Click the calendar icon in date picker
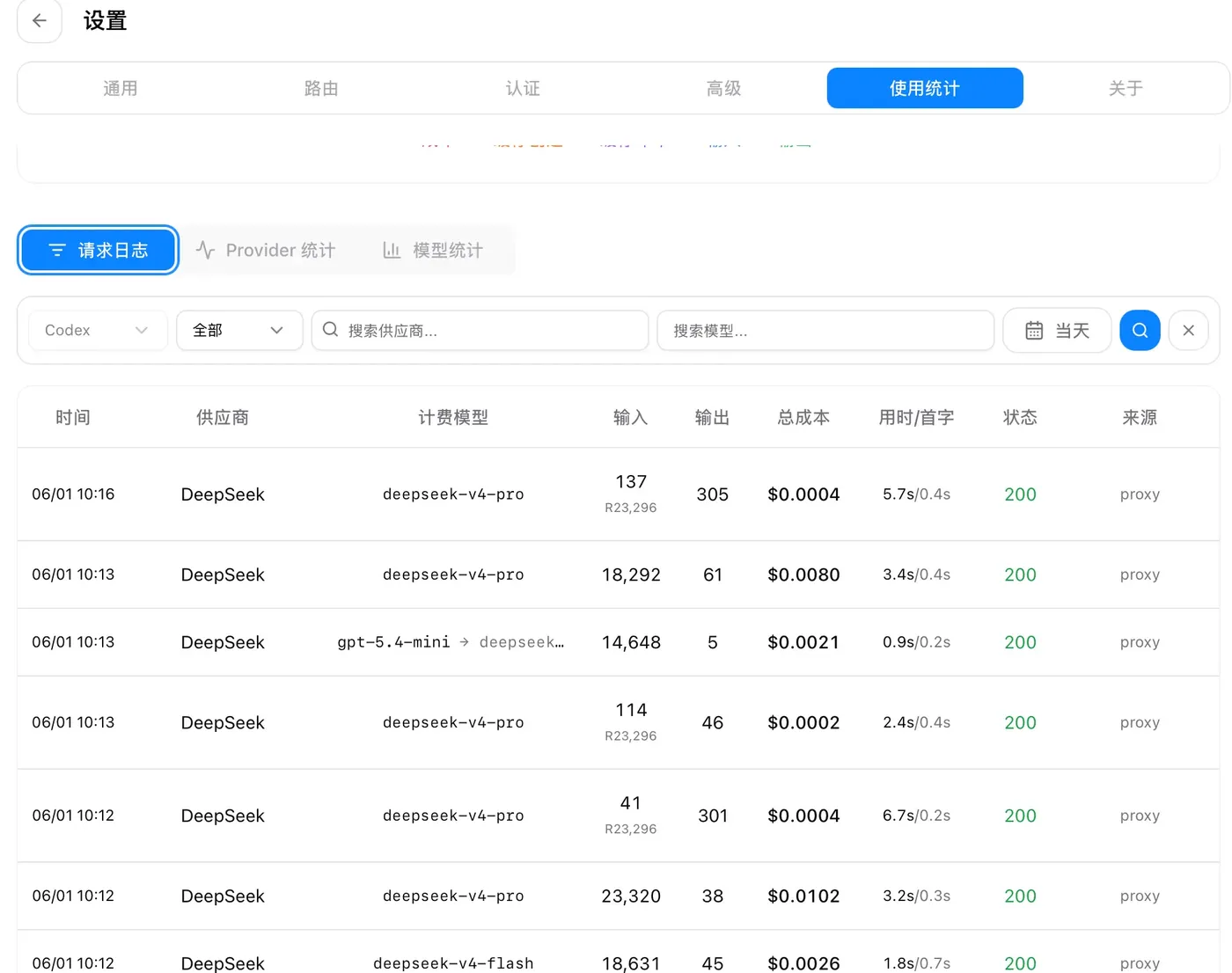The image size is (1232, 973). (1034, 331)
